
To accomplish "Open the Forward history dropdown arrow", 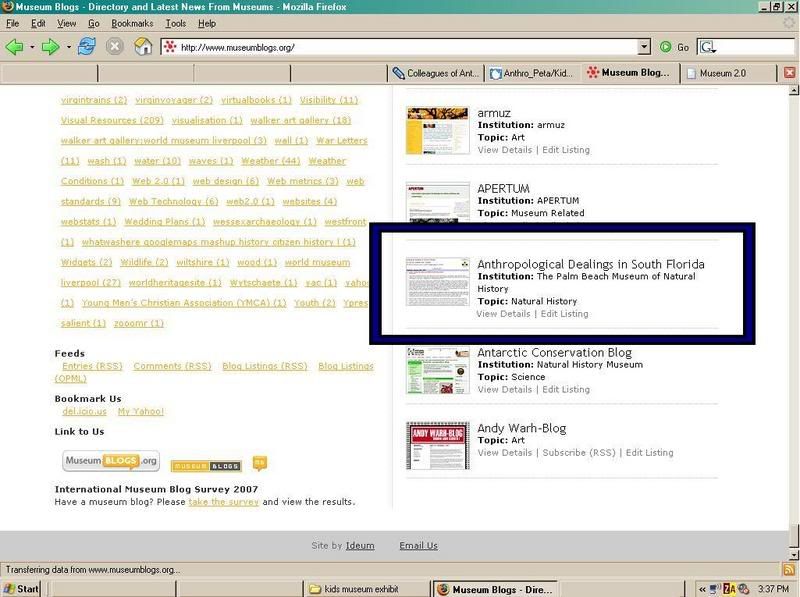I will tap(68, 47).
